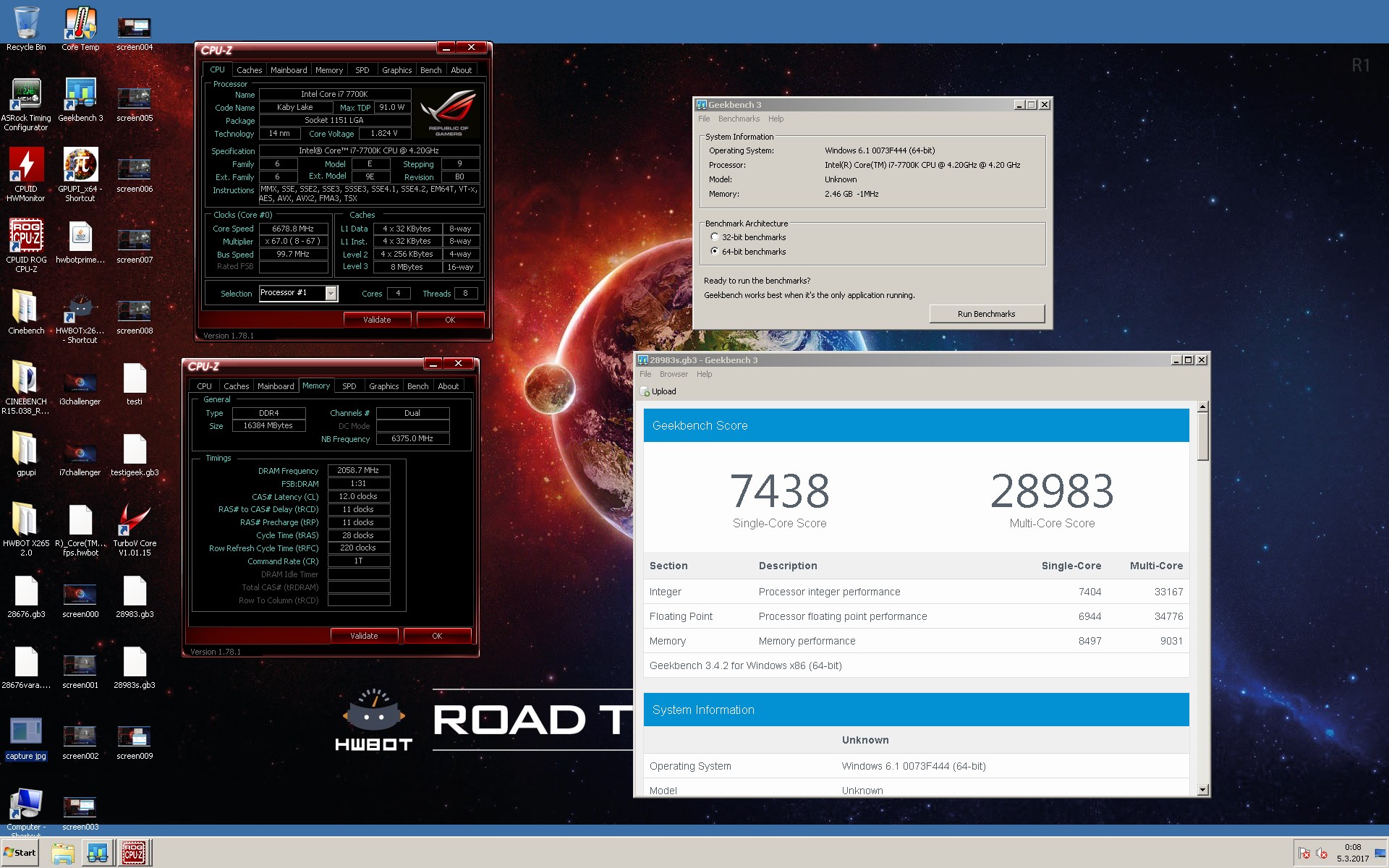Screen dimensions: 1389x868
Task: Open the Start menu
Action: [x=20, y=853]
